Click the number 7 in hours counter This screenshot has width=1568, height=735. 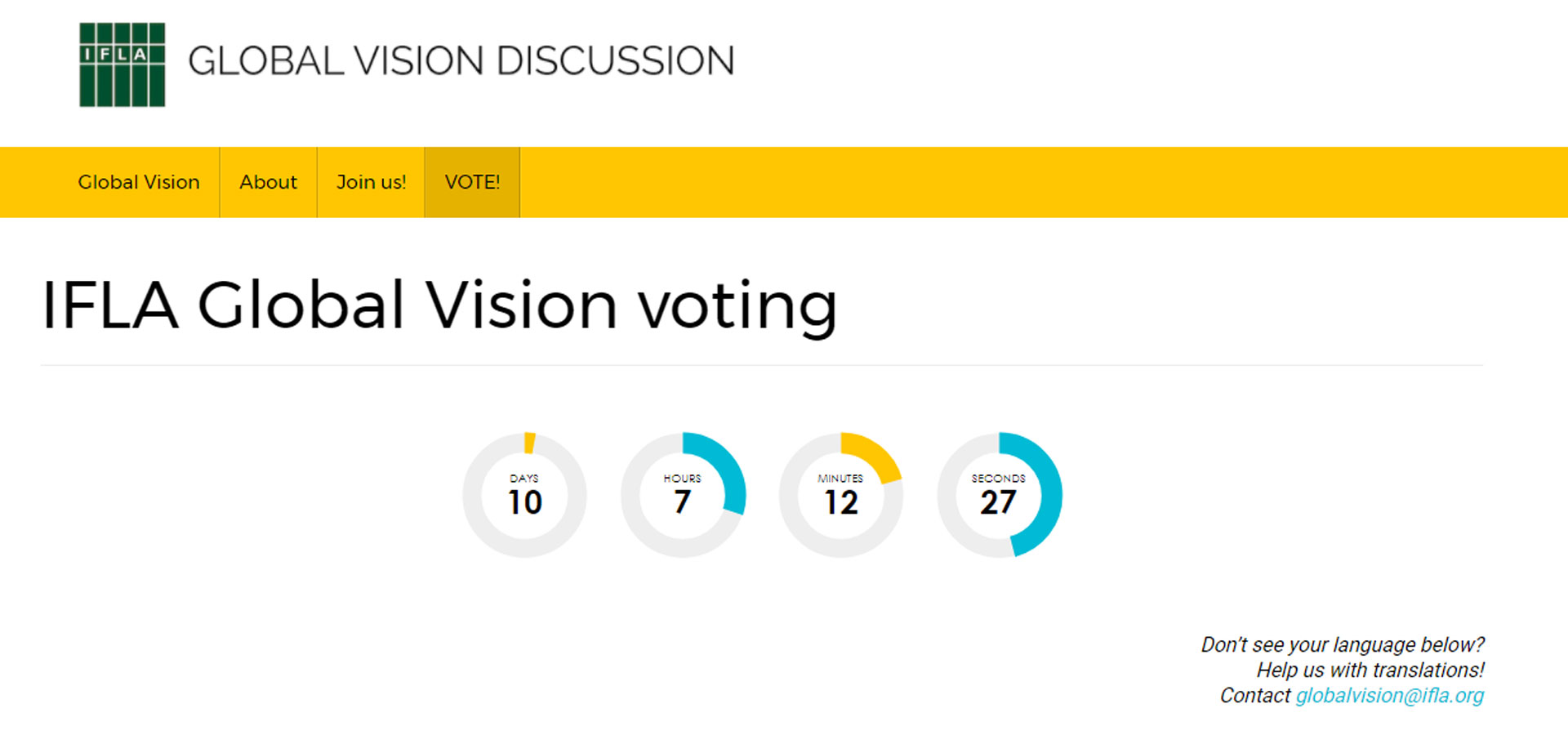683,503
